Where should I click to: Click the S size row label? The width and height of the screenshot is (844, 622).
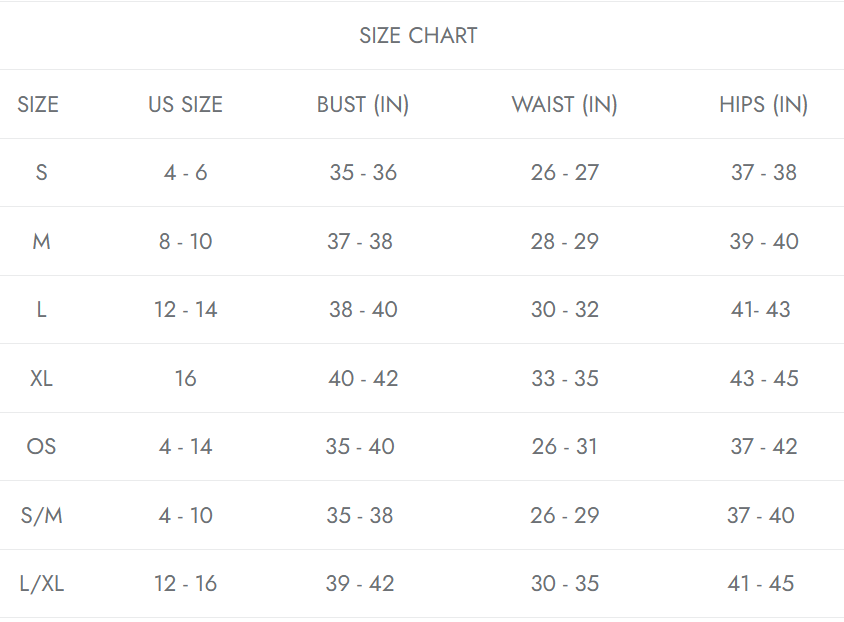[41, 172]
